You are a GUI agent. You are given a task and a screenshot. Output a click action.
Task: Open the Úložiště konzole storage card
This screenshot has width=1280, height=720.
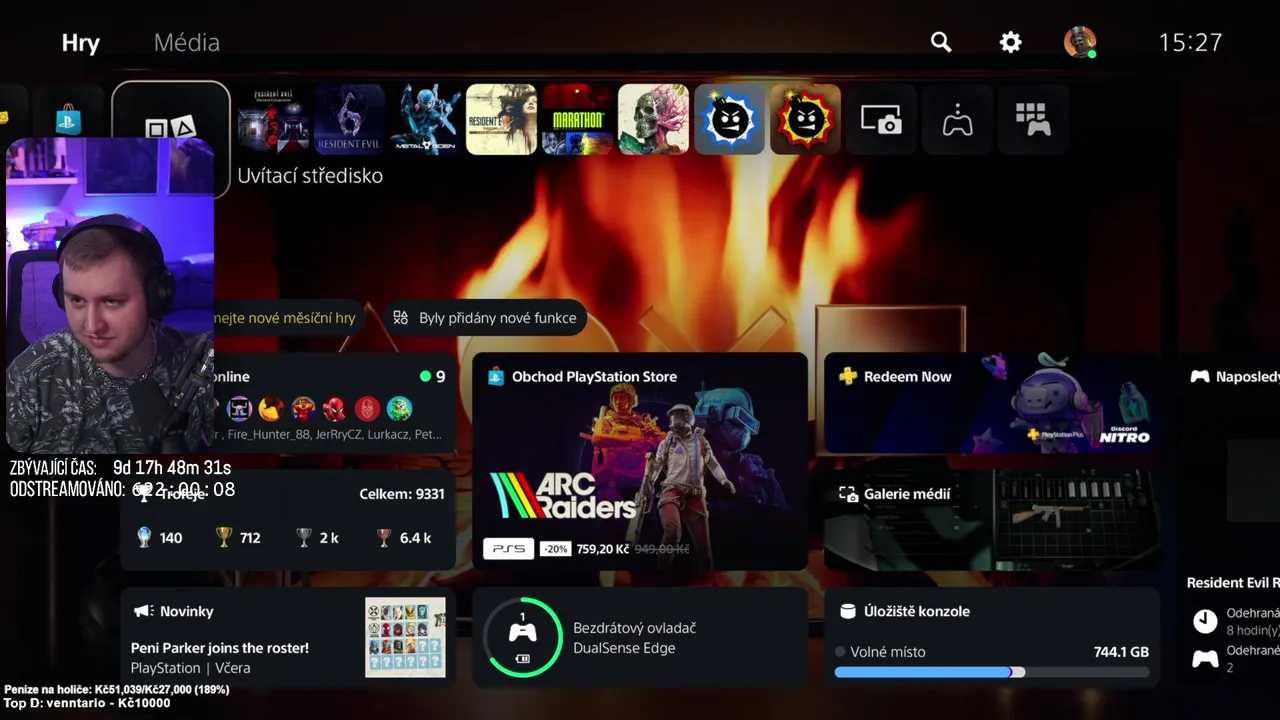(992, 637)
